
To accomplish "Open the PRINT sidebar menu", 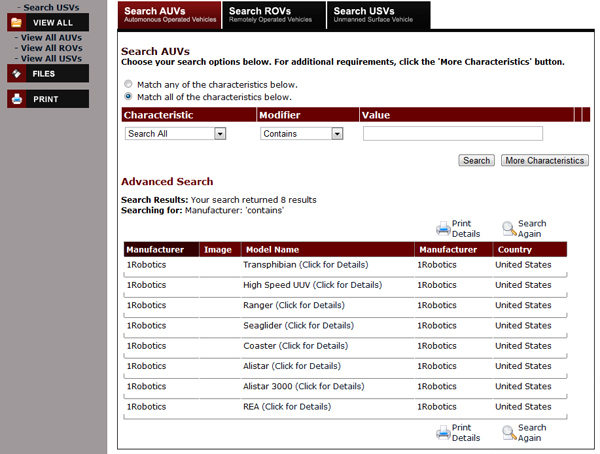I will [x=48, y=99].
